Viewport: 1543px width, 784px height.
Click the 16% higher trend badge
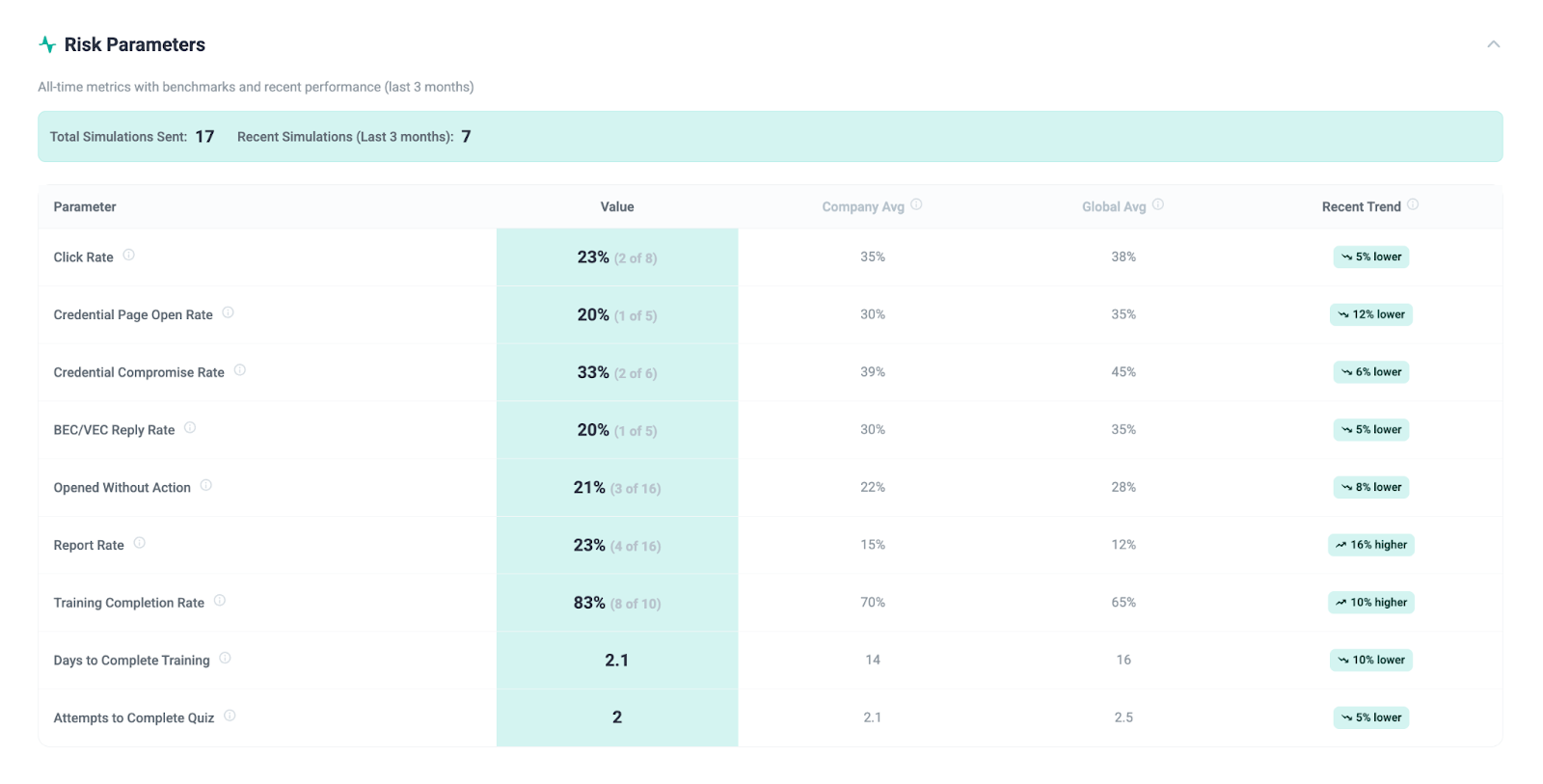tap(1370, 545)
